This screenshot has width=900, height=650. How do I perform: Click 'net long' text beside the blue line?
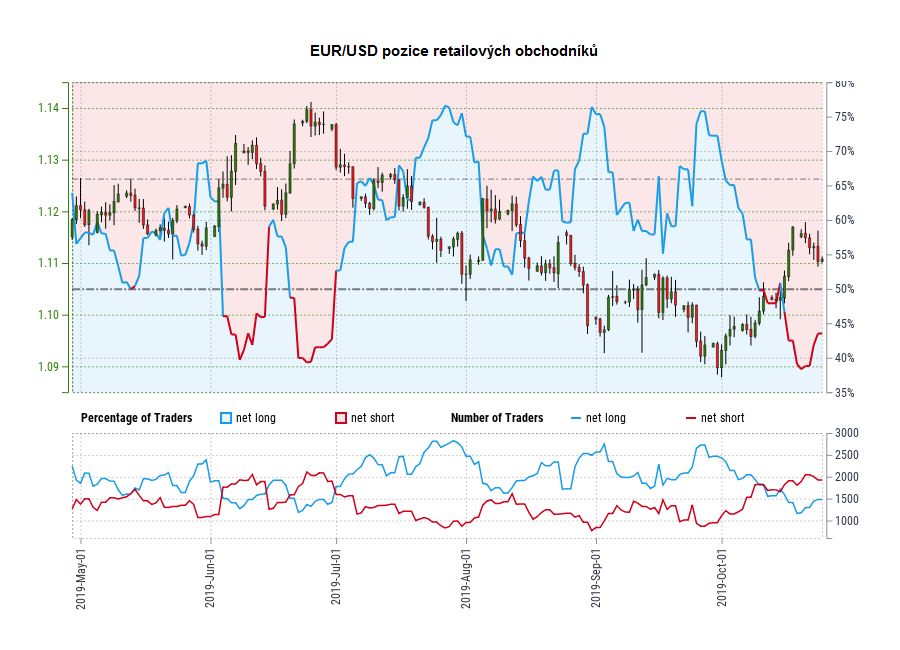point(606,418)
